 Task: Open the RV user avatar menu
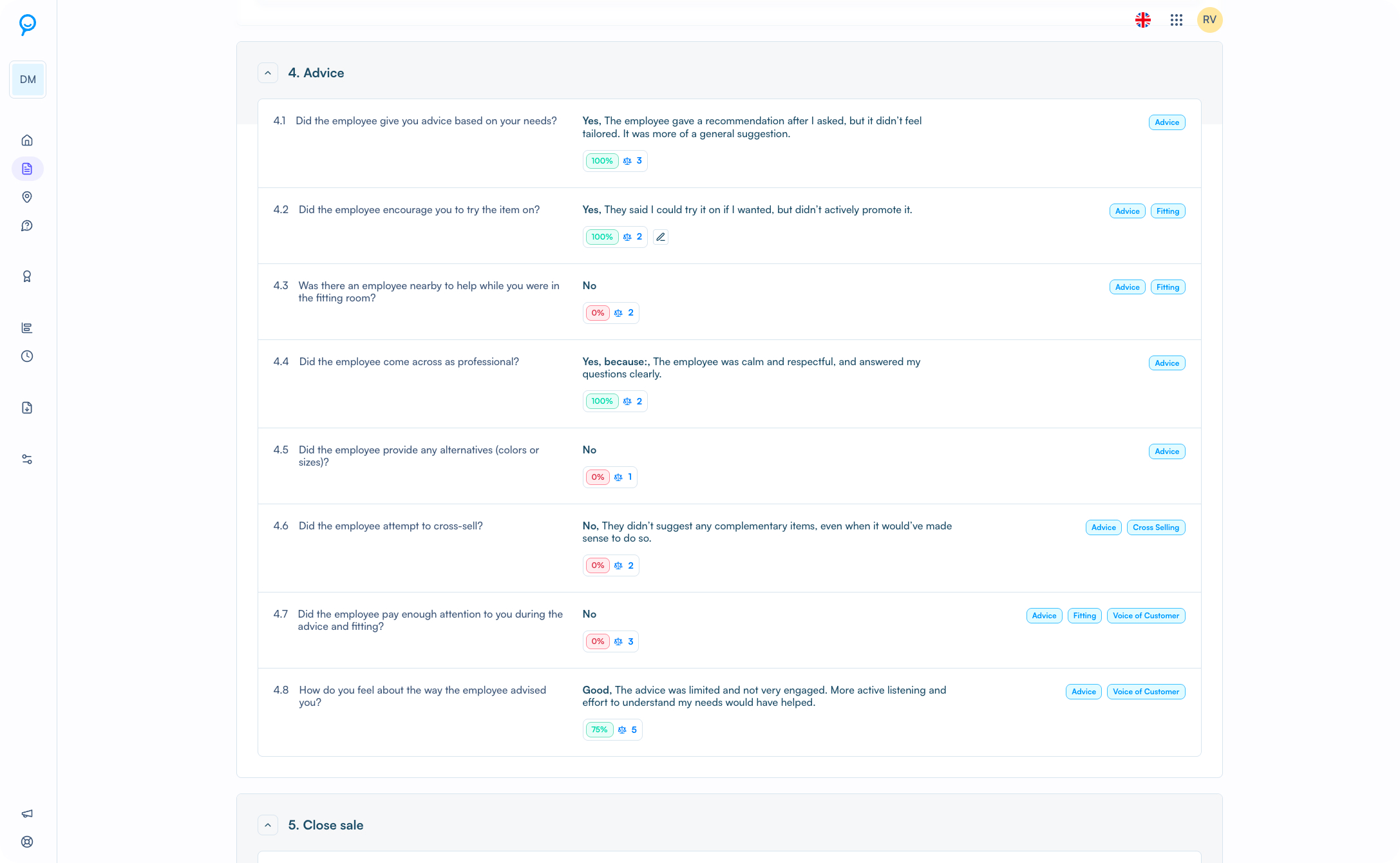(x=1210, y=20)
